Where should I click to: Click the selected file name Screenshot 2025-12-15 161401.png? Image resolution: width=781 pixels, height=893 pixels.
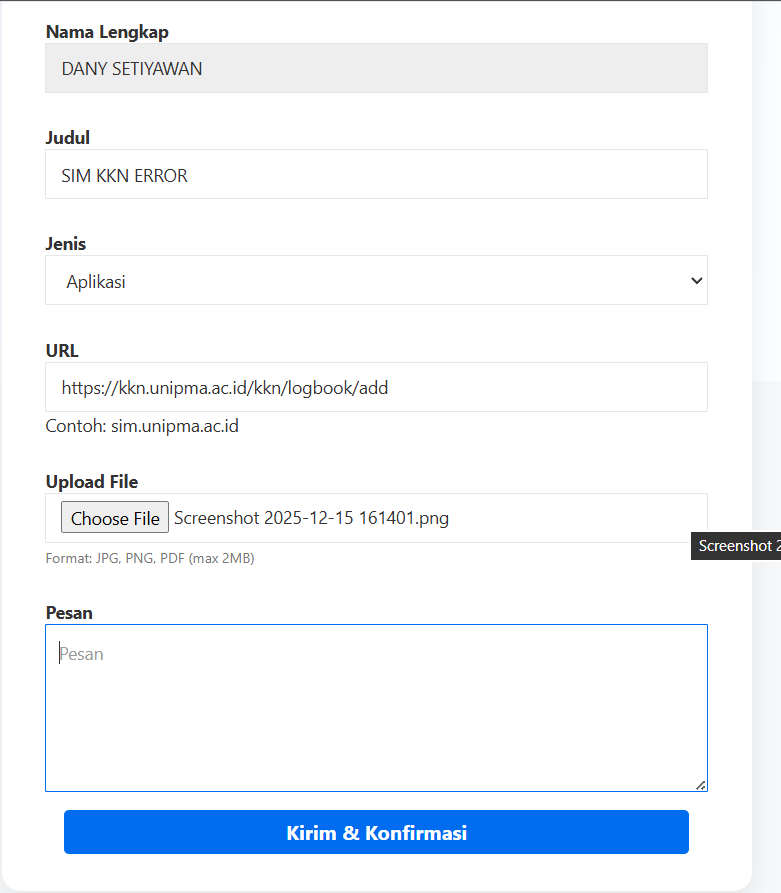[311, 518]
